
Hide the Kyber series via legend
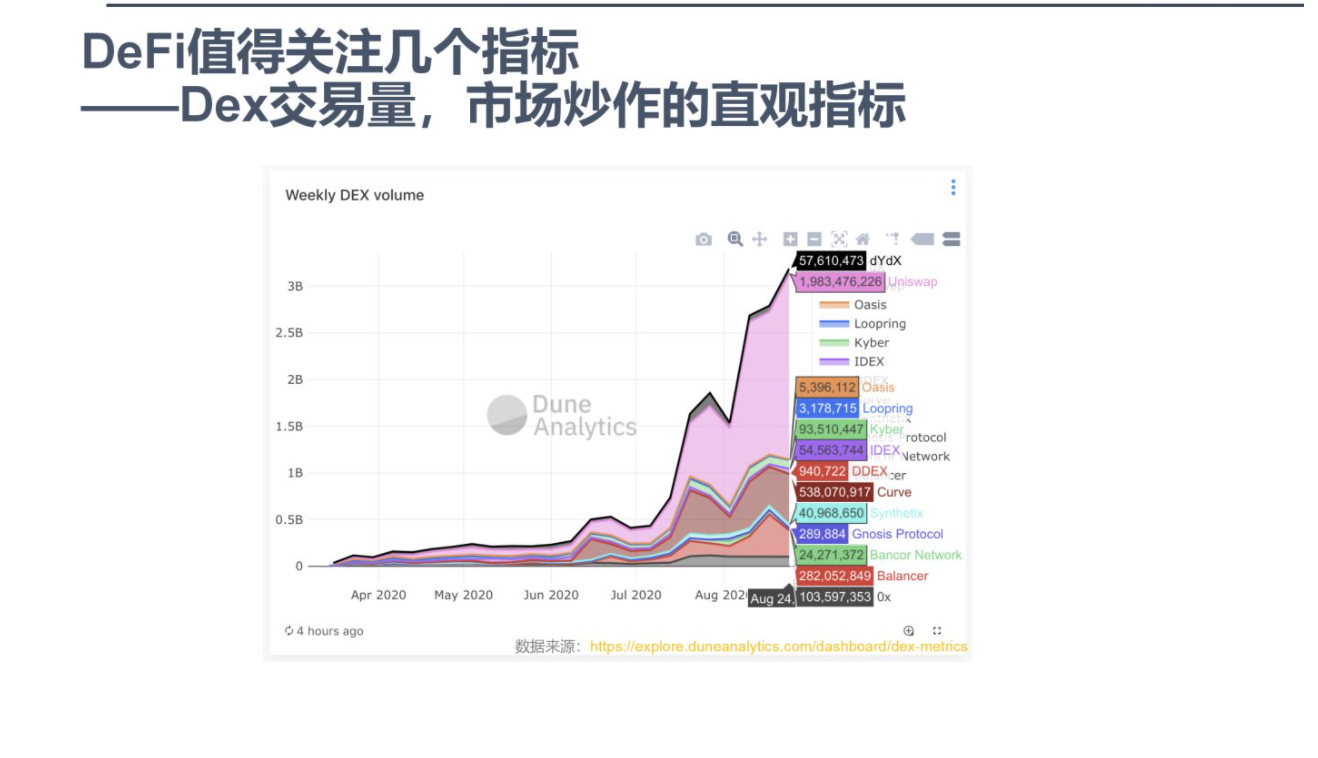coord(870,342)
